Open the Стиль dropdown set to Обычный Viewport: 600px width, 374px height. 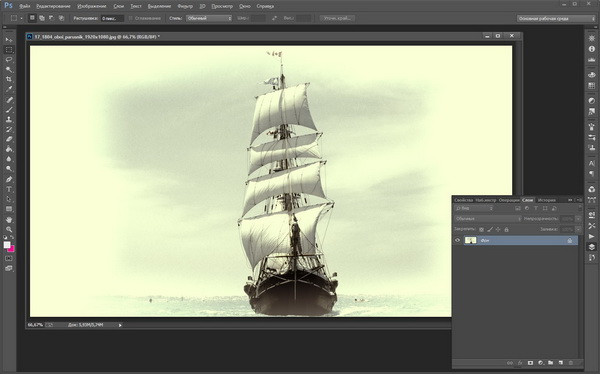pyautogui.click(x=209, y=18)
